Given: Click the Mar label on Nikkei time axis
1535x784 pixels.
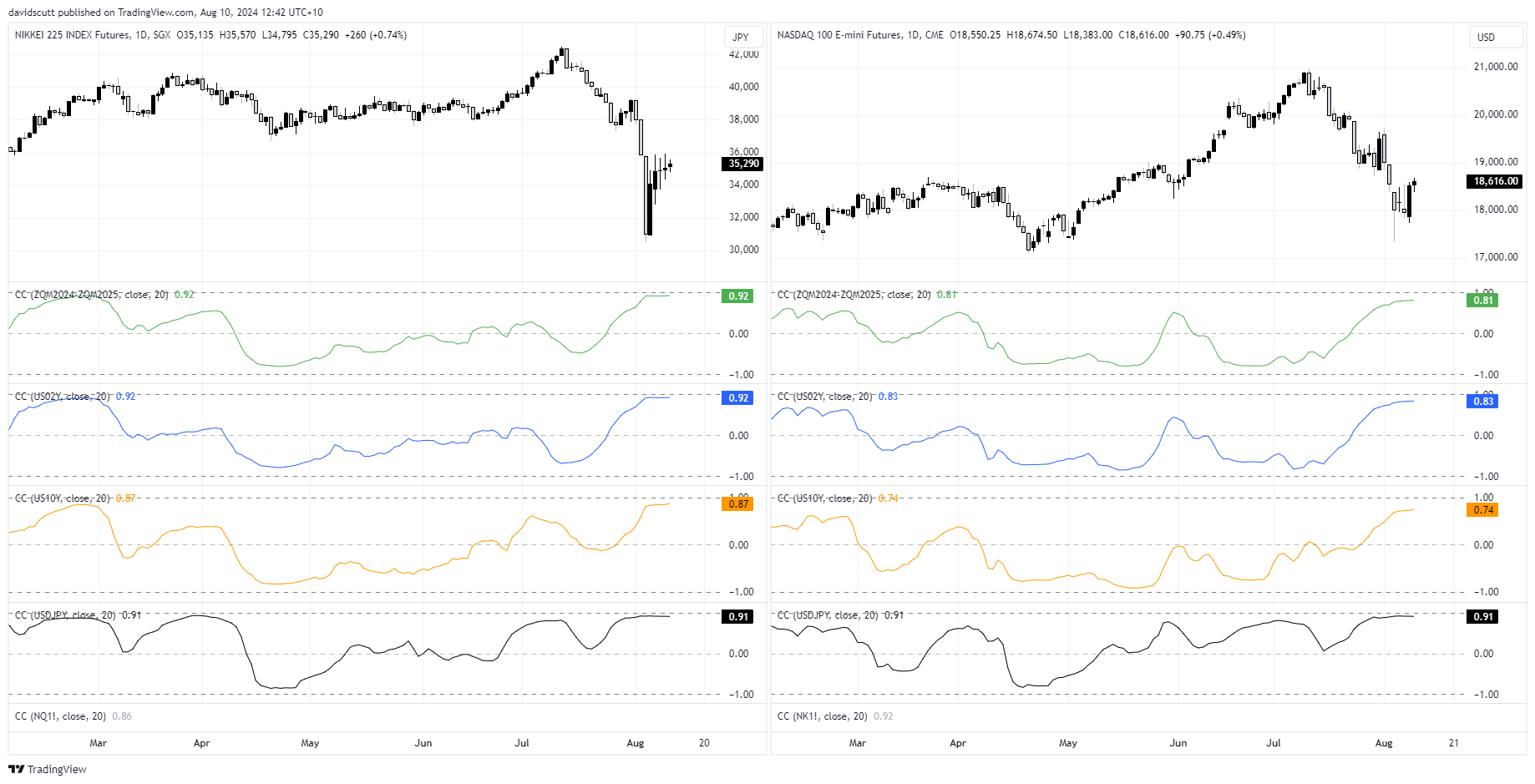Looking at the screenshot, I should click(x=98, y=743).
